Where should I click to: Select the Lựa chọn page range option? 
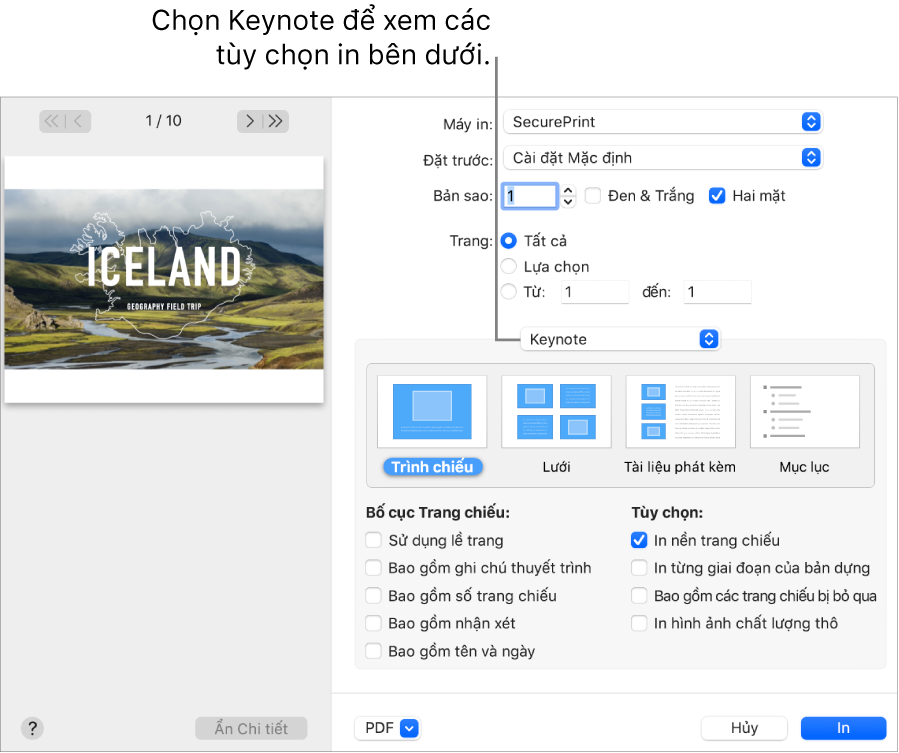click(x=510, y=266)
